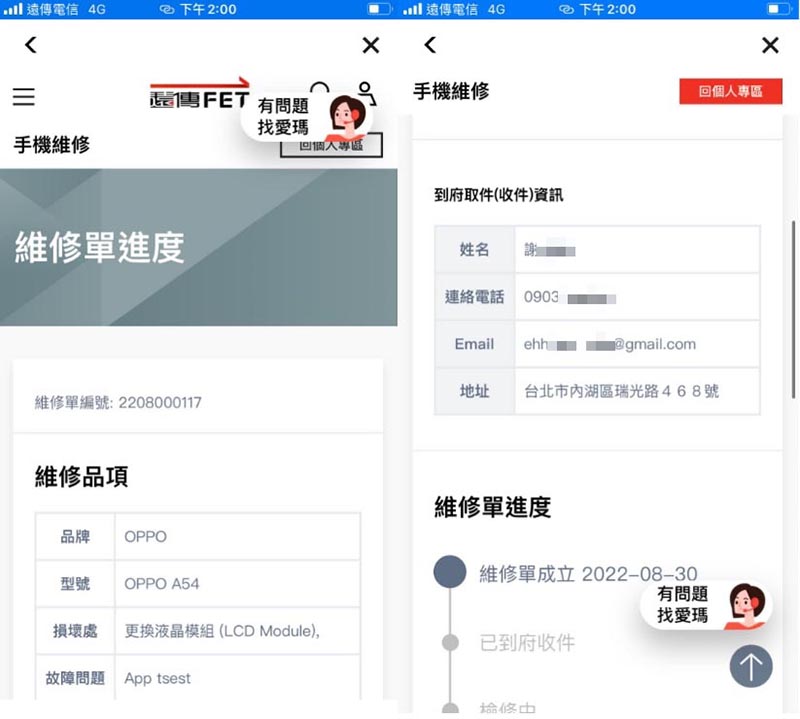Click the right screen's vertical scrollbar
Screen dimensions: 800x719
point(793,309)
